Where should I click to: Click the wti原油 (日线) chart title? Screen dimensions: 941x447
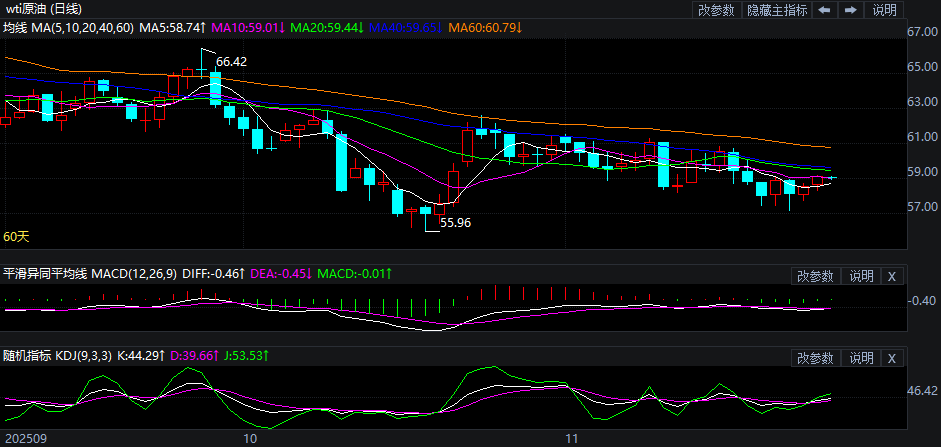tap(47, 9)
